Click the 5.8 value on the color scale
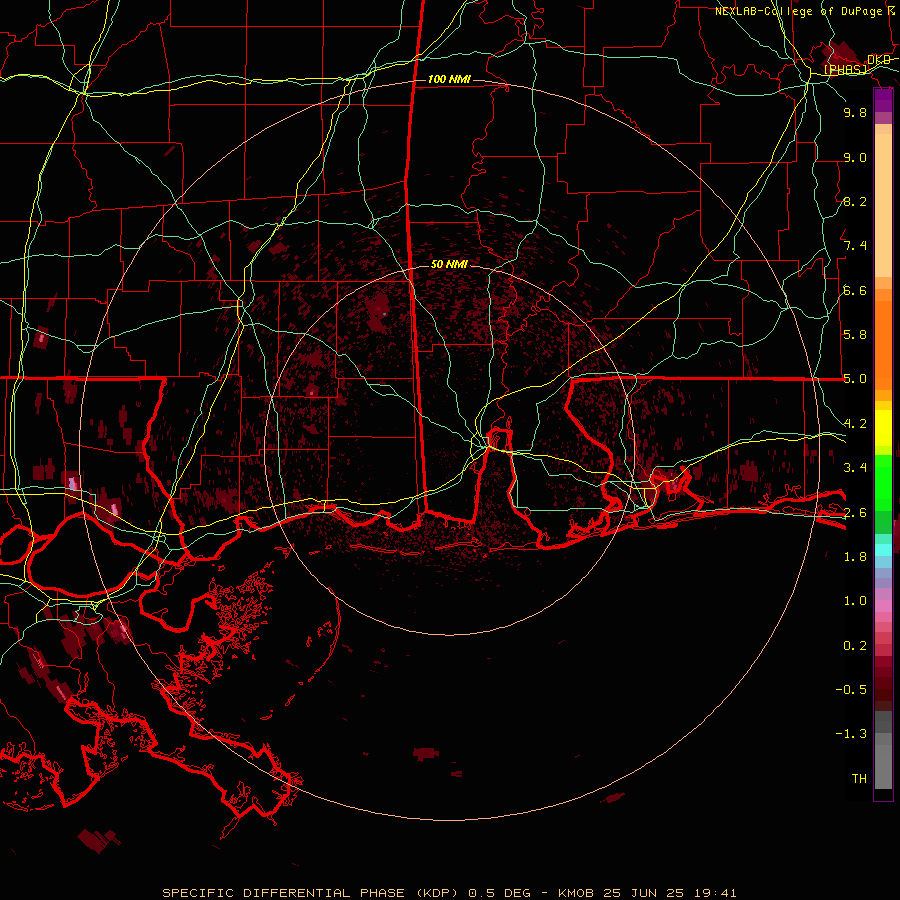 855,335
